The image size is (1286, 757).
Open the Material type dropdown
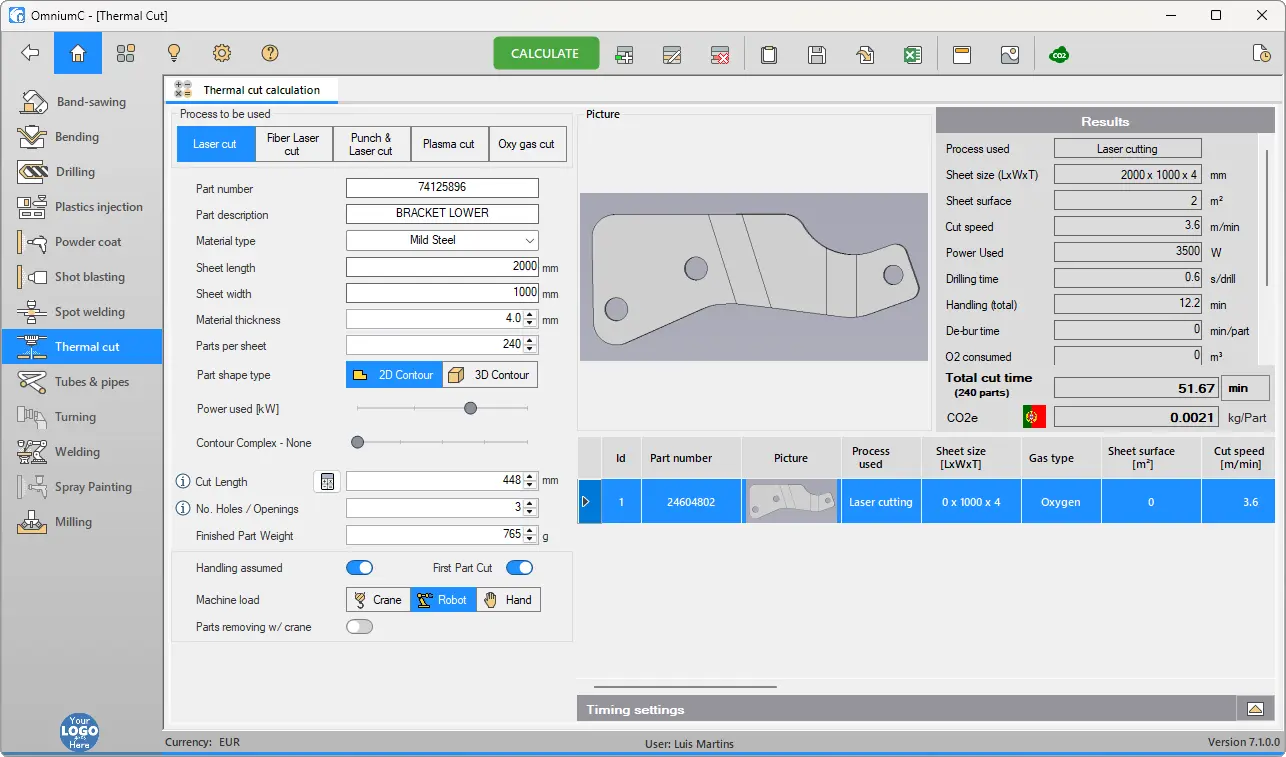pos(442,240)
